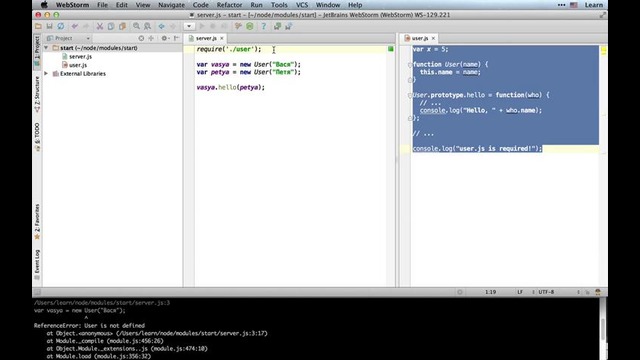Open the Run menu
This screenshot has height=360, width=640.
coord(256,5)
